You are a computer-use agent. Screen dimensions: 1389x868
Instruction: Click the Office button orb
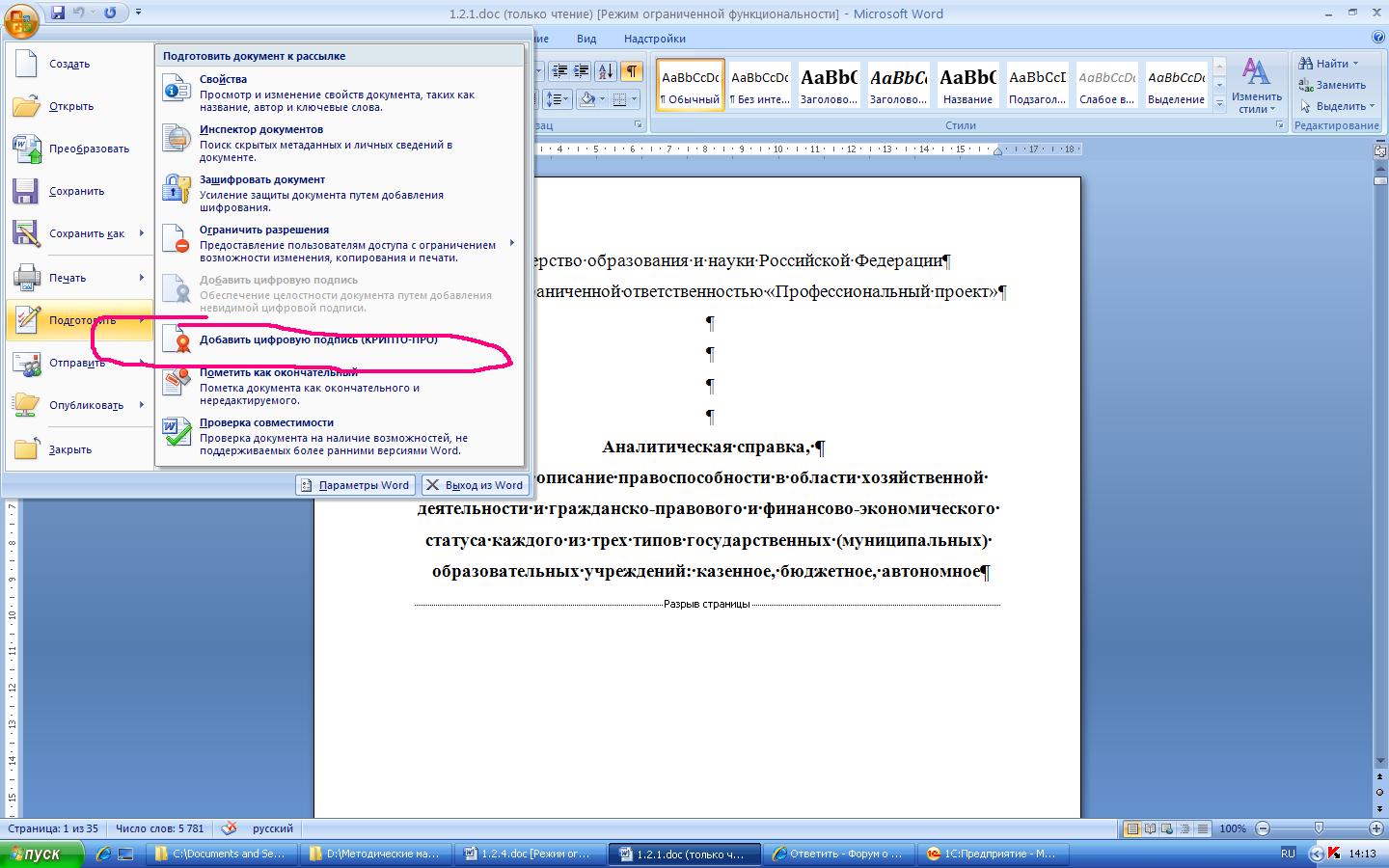point(21,18)
